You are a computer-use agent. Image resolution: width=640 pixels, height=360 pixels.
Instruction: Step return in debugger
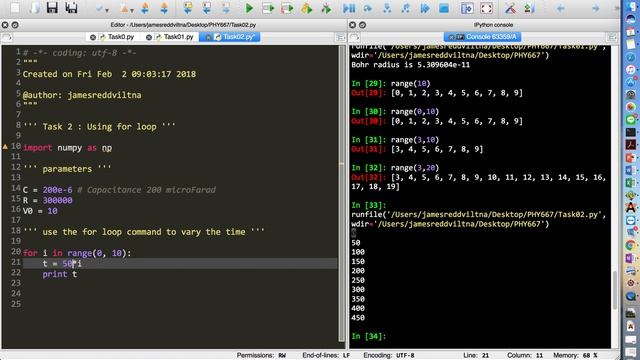click(406, 8)
